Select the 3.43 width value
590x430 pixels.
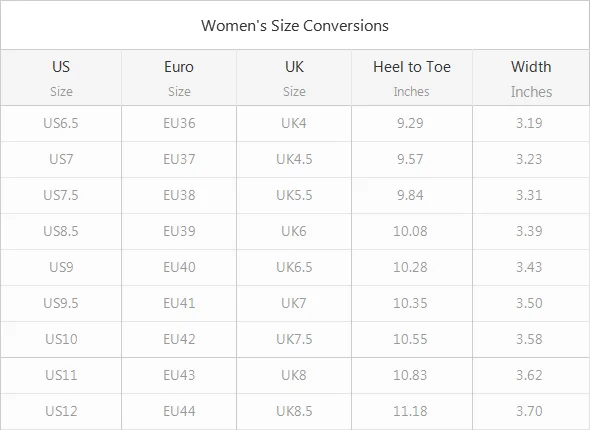(529, 267)
